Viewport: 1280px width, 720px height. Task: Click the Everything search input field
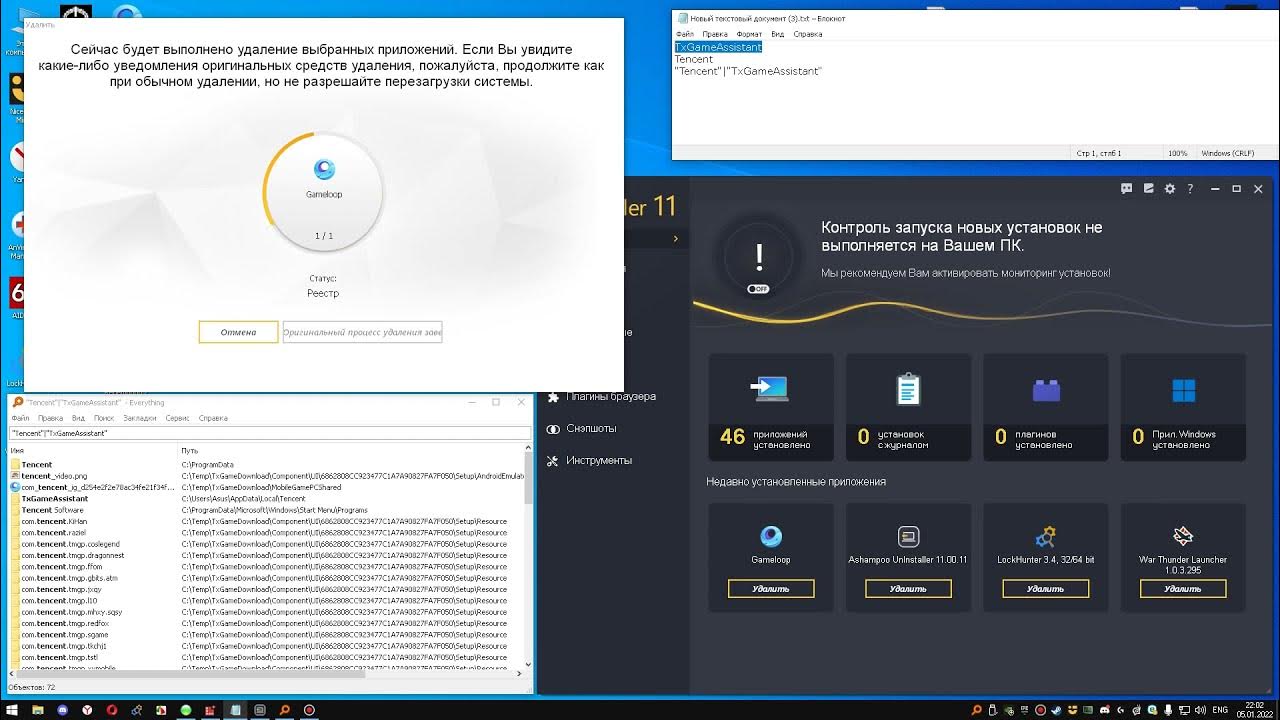pyautogui.click(x=269, y=433)
